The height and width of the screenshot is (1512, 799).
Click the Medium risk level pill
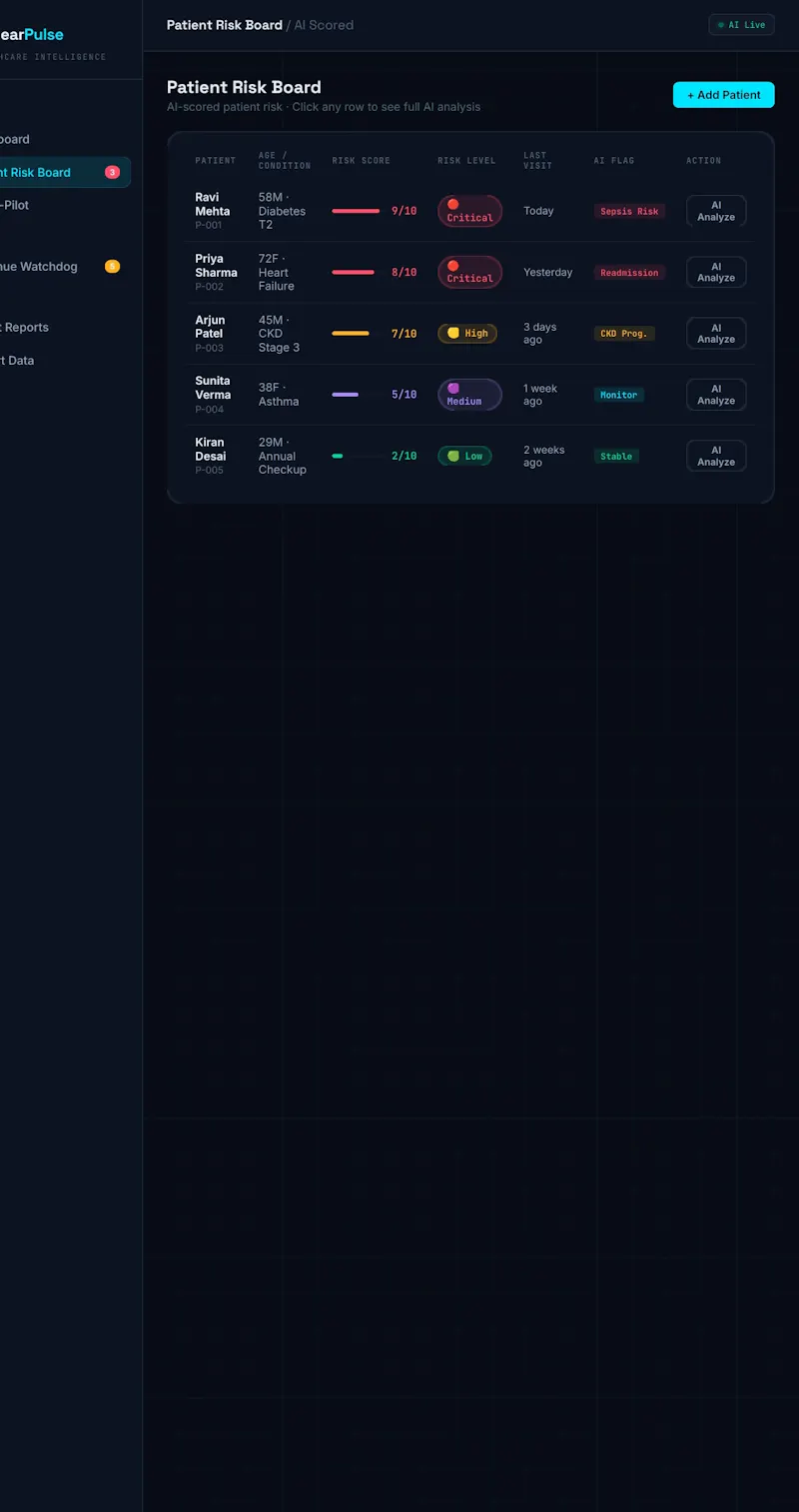coord(469,395)
